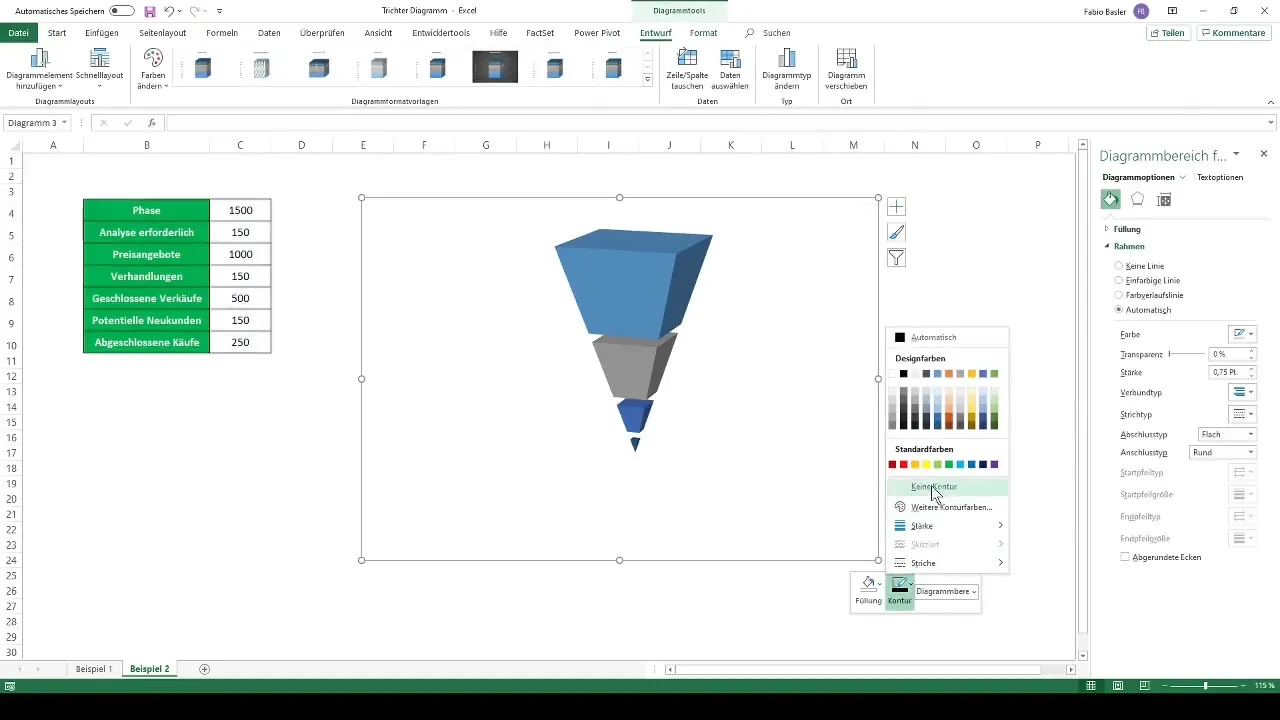The width and height of the screenshot is (1280, 720).
Task: Select Automatisch radio option
Action: click(x=1118, y=310)
